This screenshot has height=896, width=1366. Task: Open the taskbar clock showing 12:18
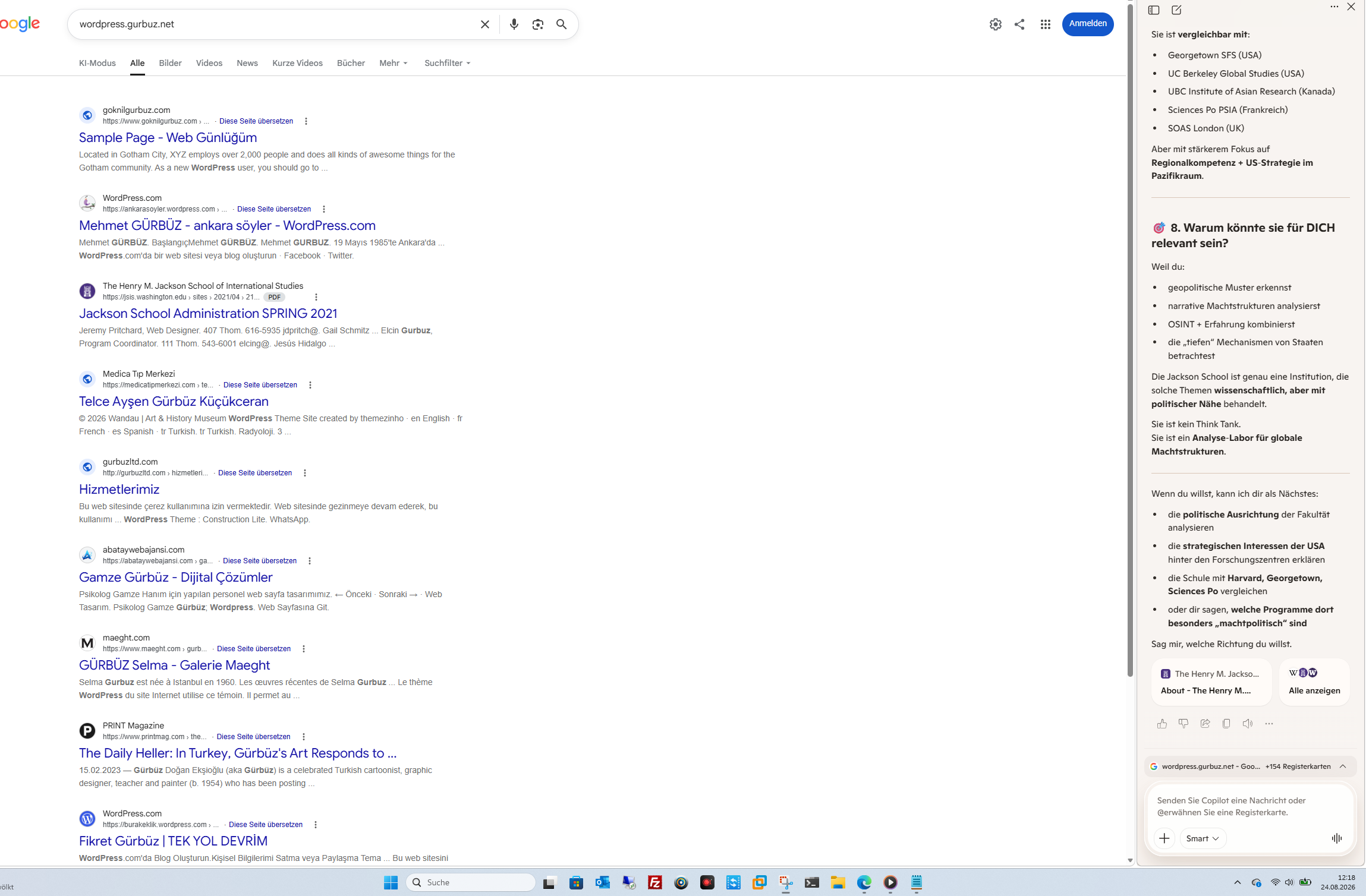coord(1337,882)
